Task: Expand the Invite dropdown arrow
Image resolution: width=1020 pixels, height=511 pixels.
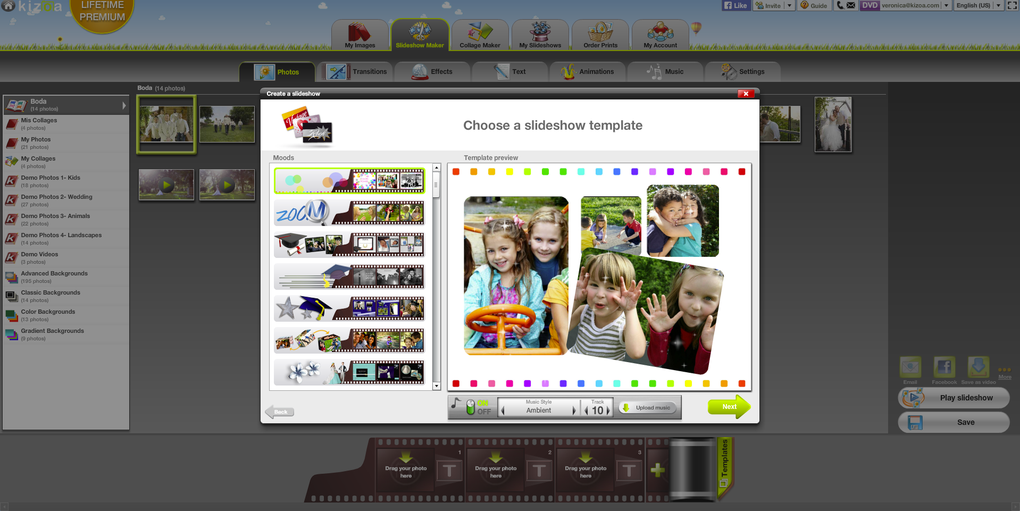Action: click(790, 5)
